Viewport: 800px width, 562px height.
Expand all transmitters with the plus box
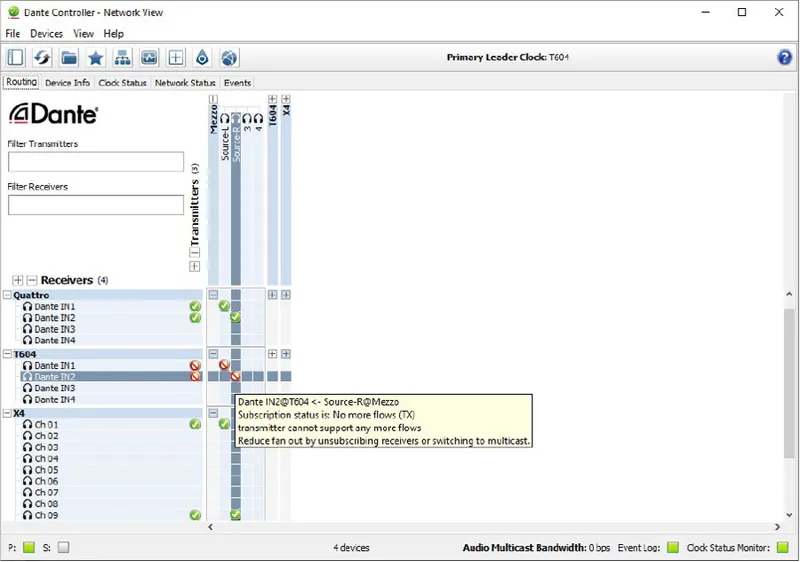pyautogui.click(x=194, y=266)
